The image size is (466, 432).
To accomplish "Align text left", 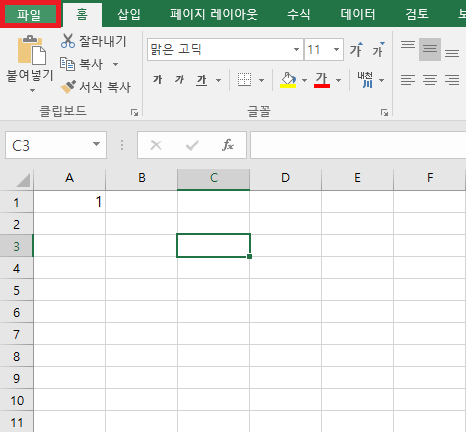I will pos(408,80).
